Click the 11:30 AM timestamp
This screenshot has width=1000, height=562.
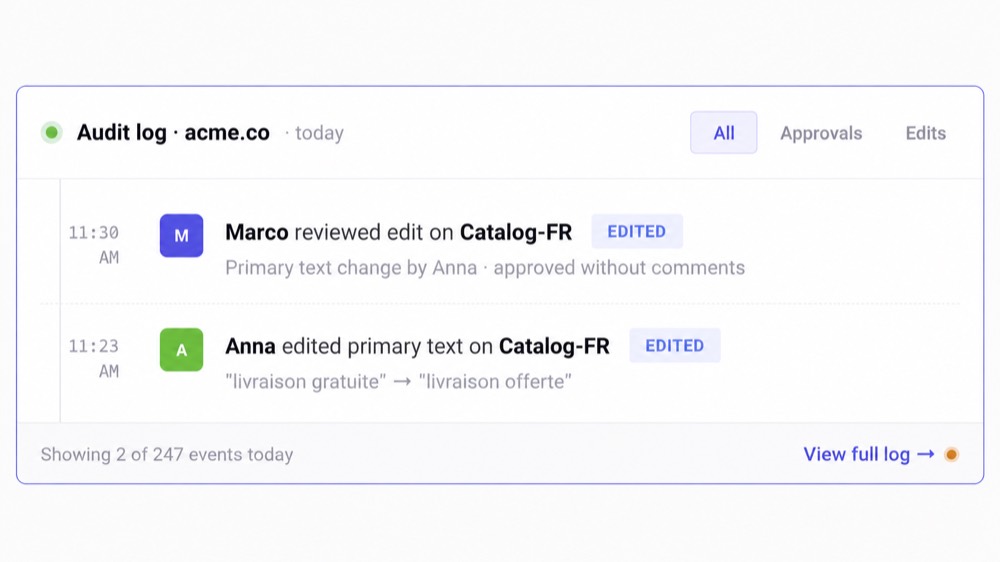[x=94, y=245]
